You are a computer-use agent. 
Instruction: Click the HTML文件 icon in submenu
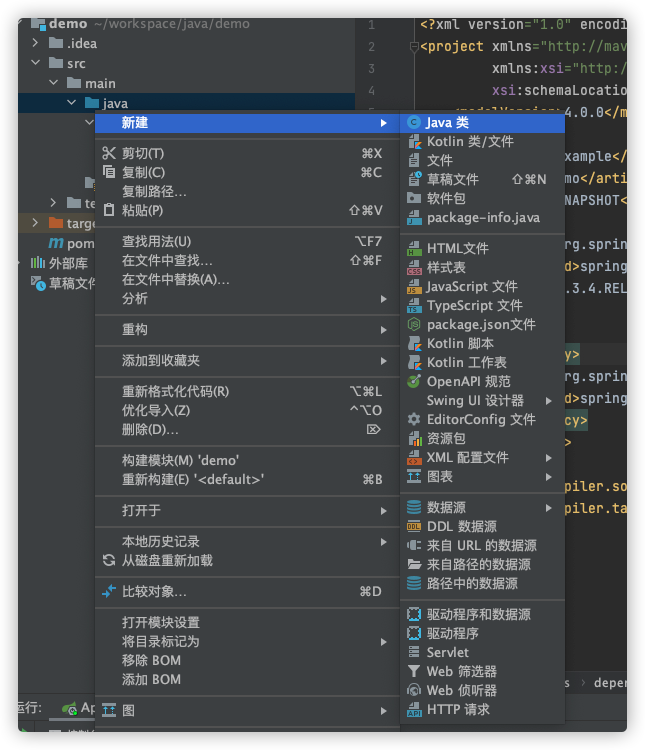click(x=414, y=248)
